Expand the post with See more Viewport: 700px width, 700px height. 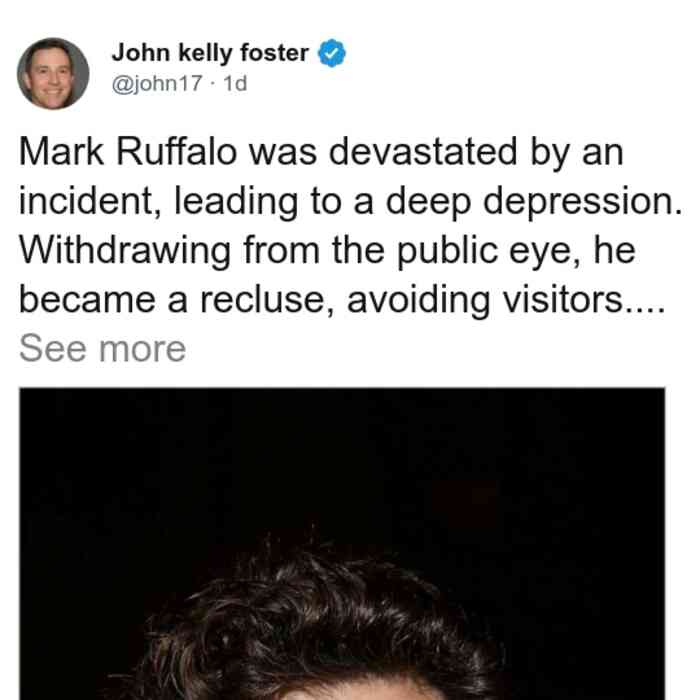coord(102,348)
